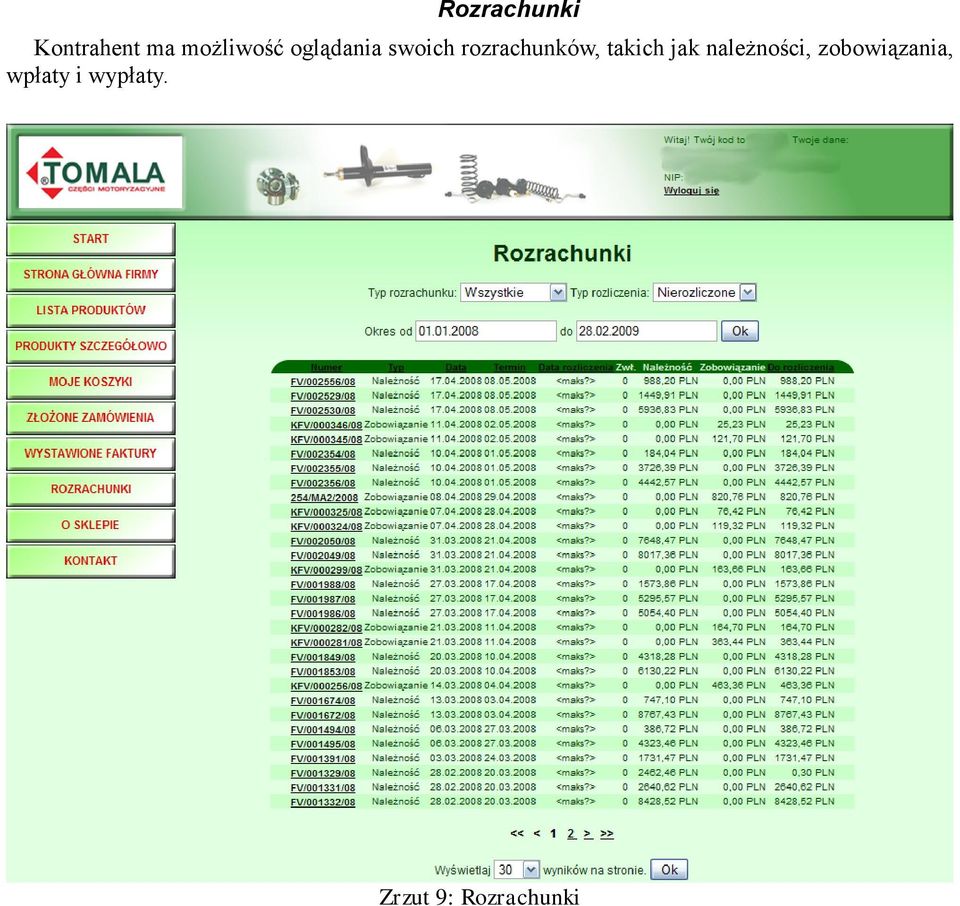The image size is (960, 906).
Task: Open invoice FV/002049/08
Action: pyautogui.click(x=323, y=556)
